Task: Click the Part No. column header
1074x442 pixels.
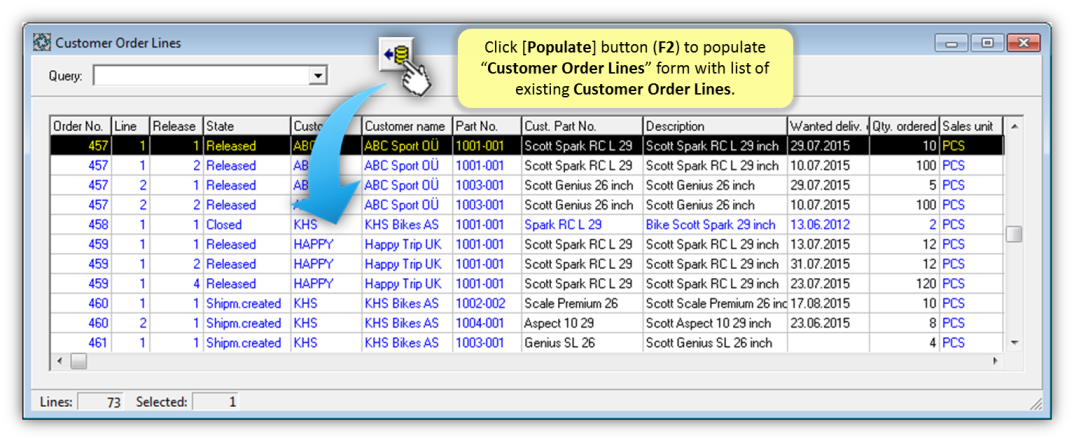Action: [x=487, y=126]
